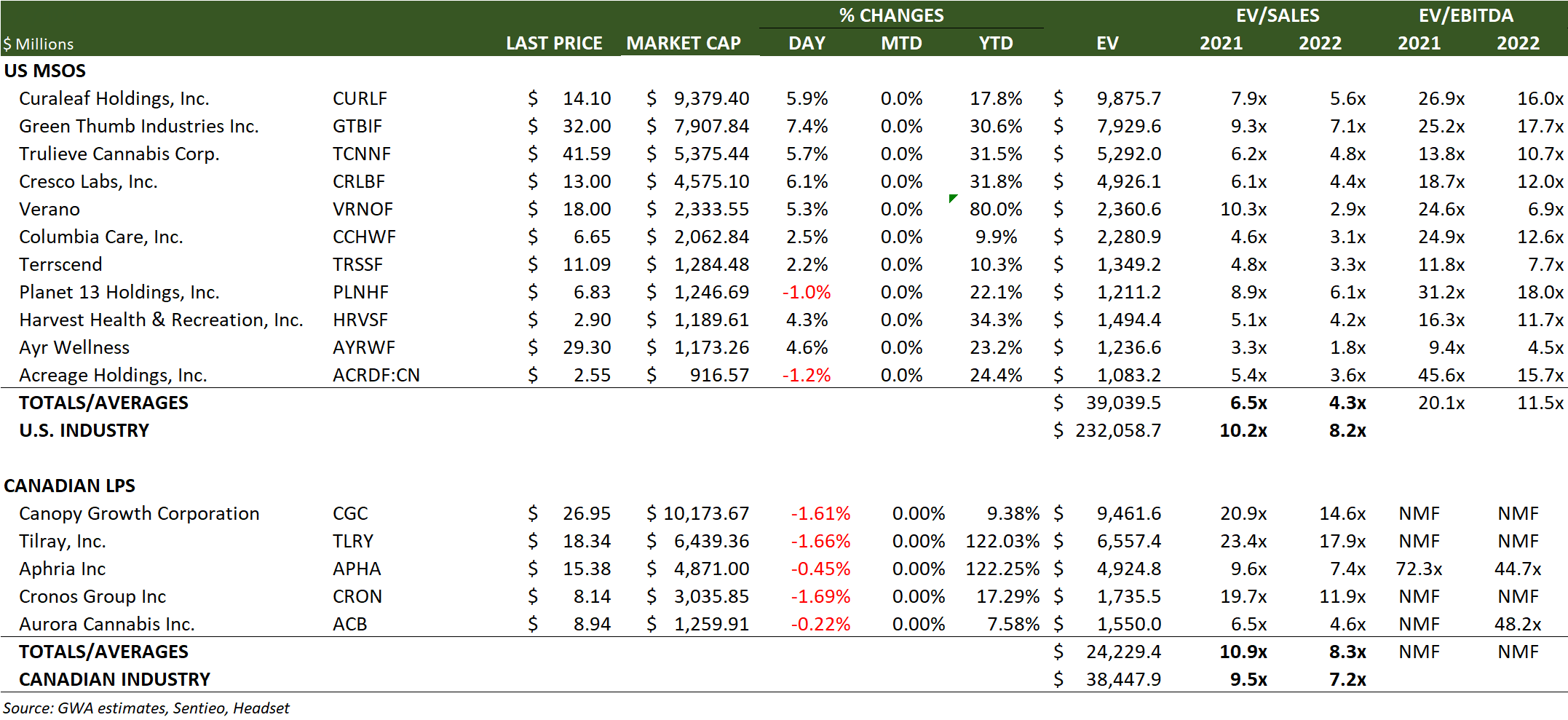The width and height of the screenshot is (1568, 720).
Task: Select Aphria Inc company name
Action: coord(63,569)
